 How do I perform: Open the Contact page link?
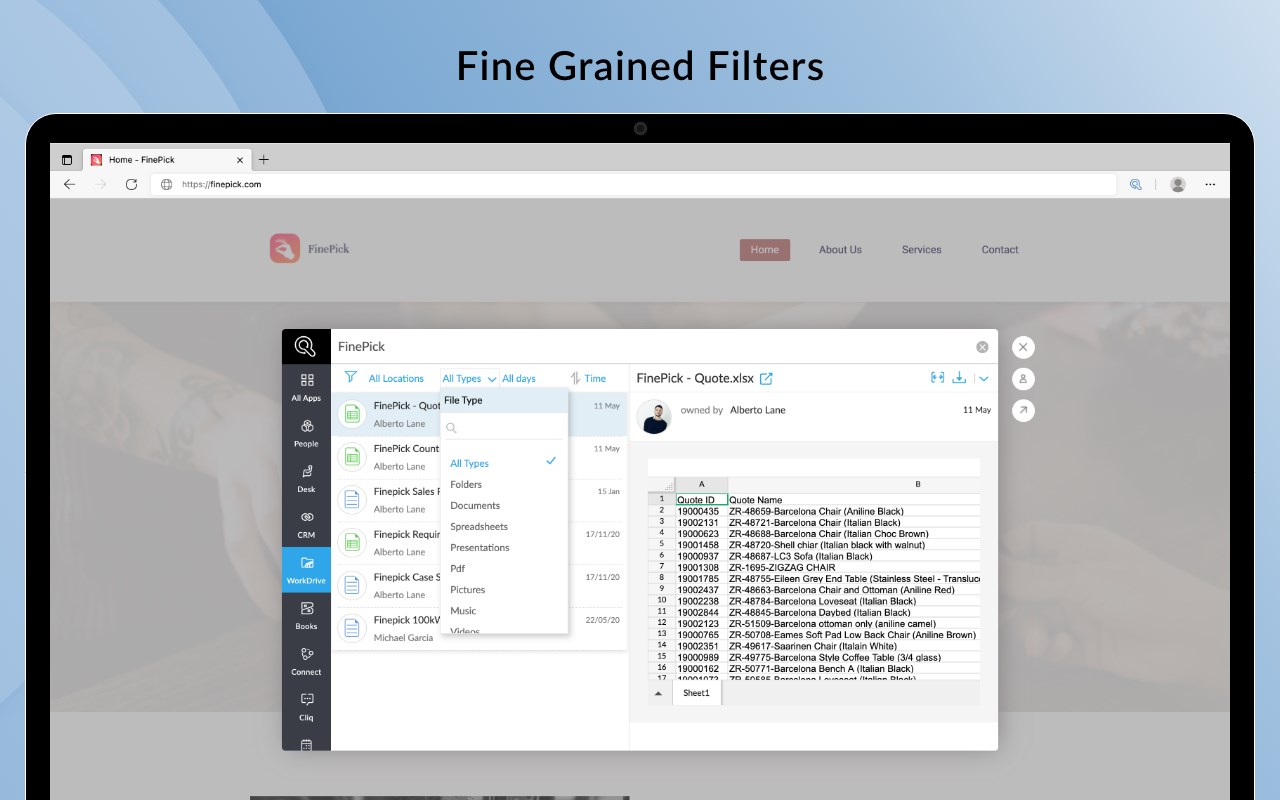[x=1000, y=250]
